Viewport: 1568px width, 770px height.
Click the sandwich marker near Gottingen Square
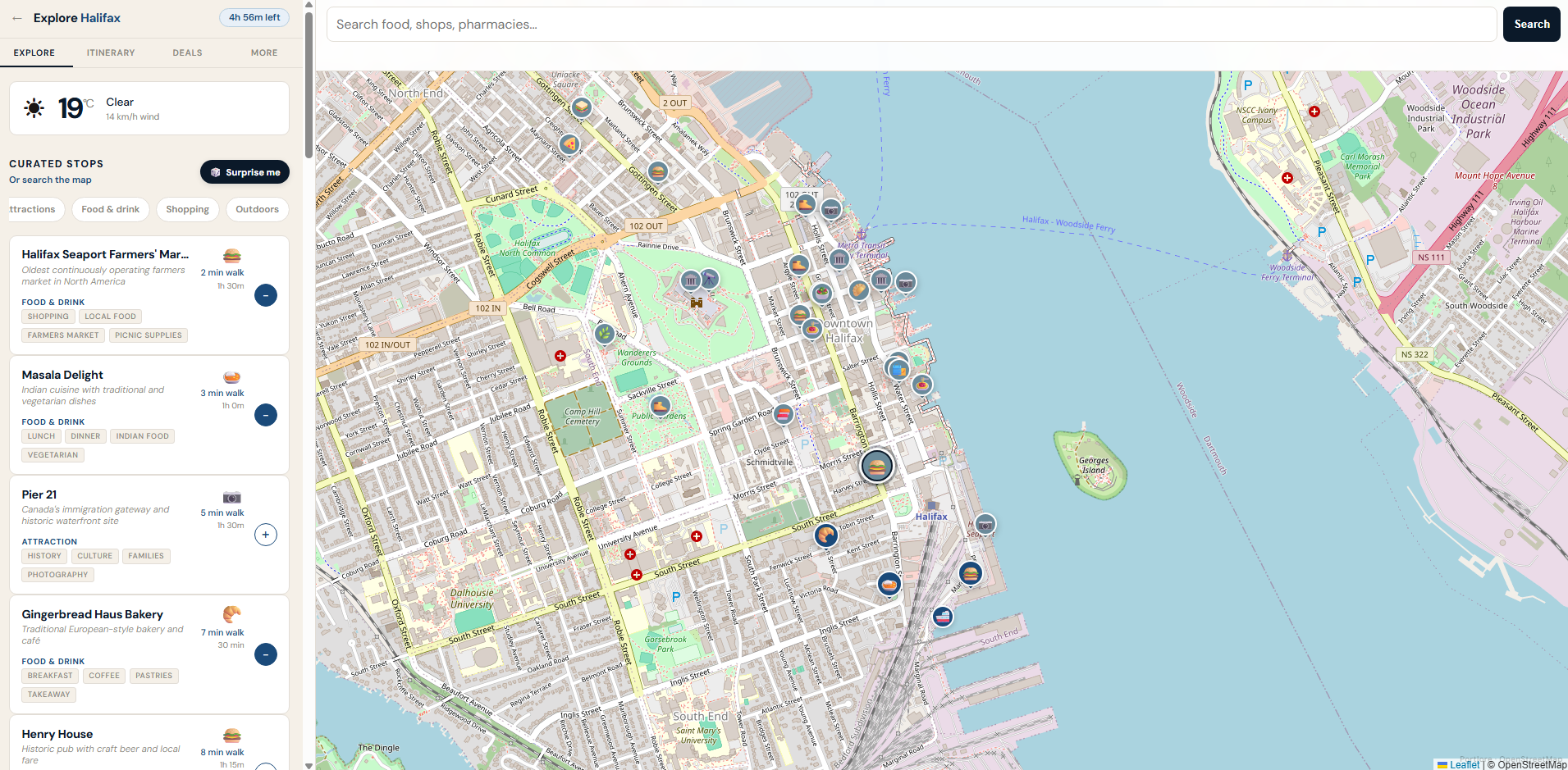pos(582,107)
